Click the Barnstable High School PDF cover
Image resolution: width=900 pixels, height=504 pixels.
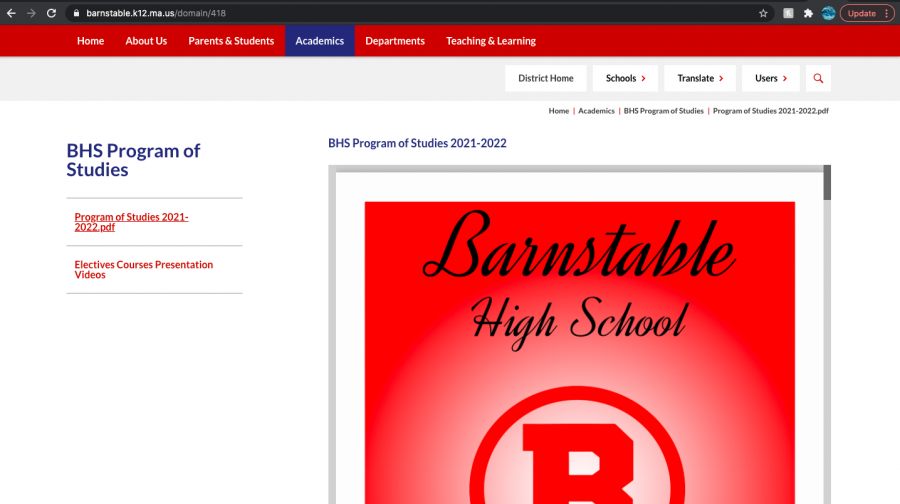click(580, 352)
